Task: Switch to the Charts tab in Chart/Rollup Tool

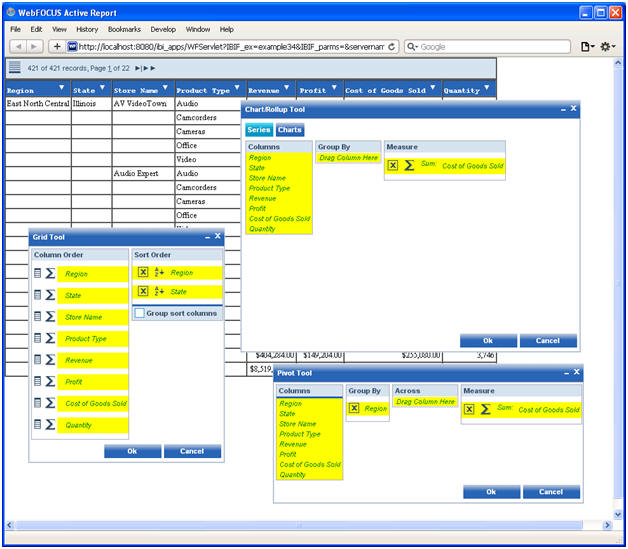Action: coord(290,130)
